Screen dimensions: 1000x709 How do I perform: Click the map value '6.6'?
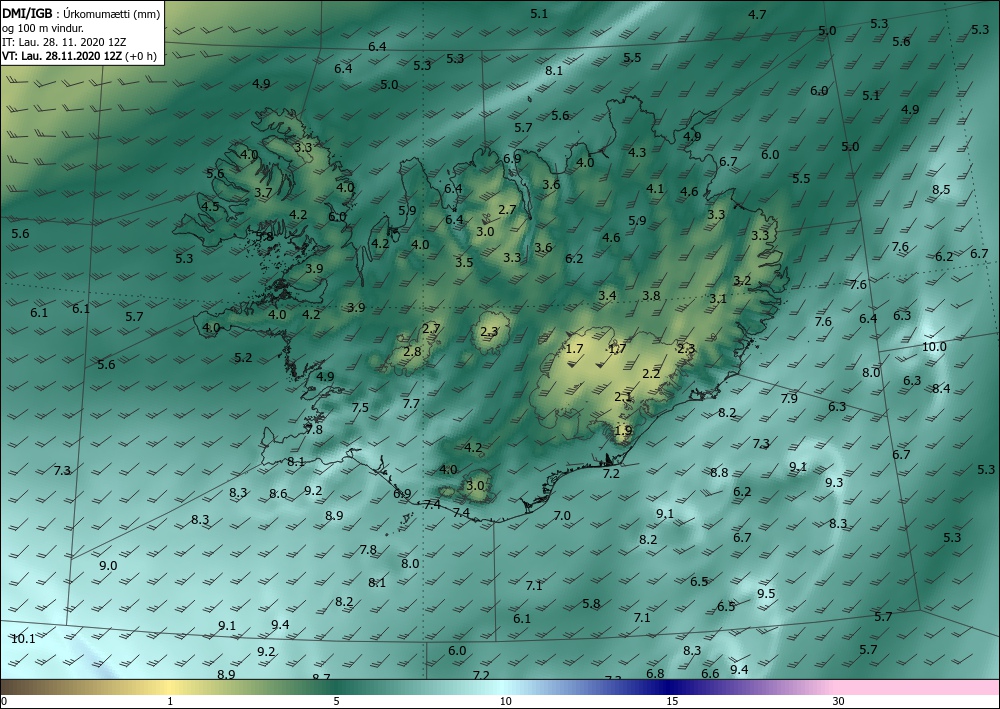tap(710, 673)
